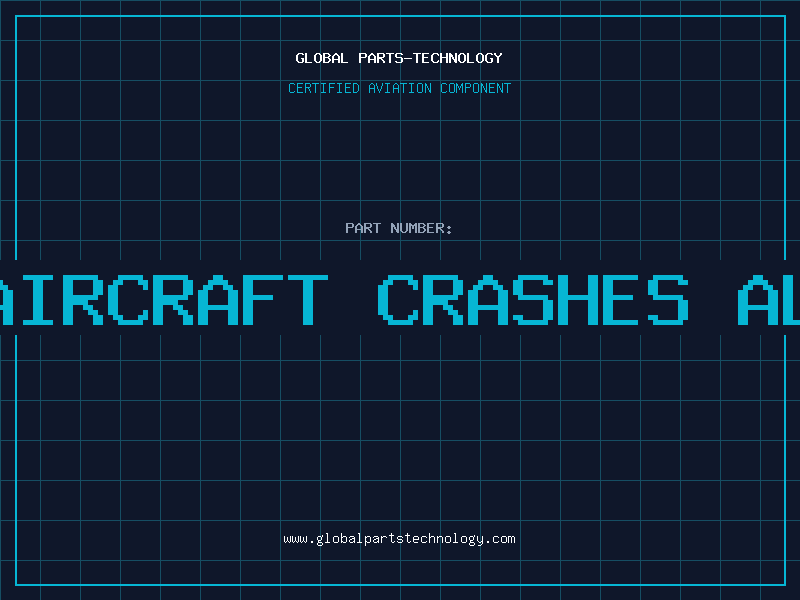This screenshot has height=600, width=800.
Task: Select the large CRASHES banner word
Action: (x=534, y=299)
